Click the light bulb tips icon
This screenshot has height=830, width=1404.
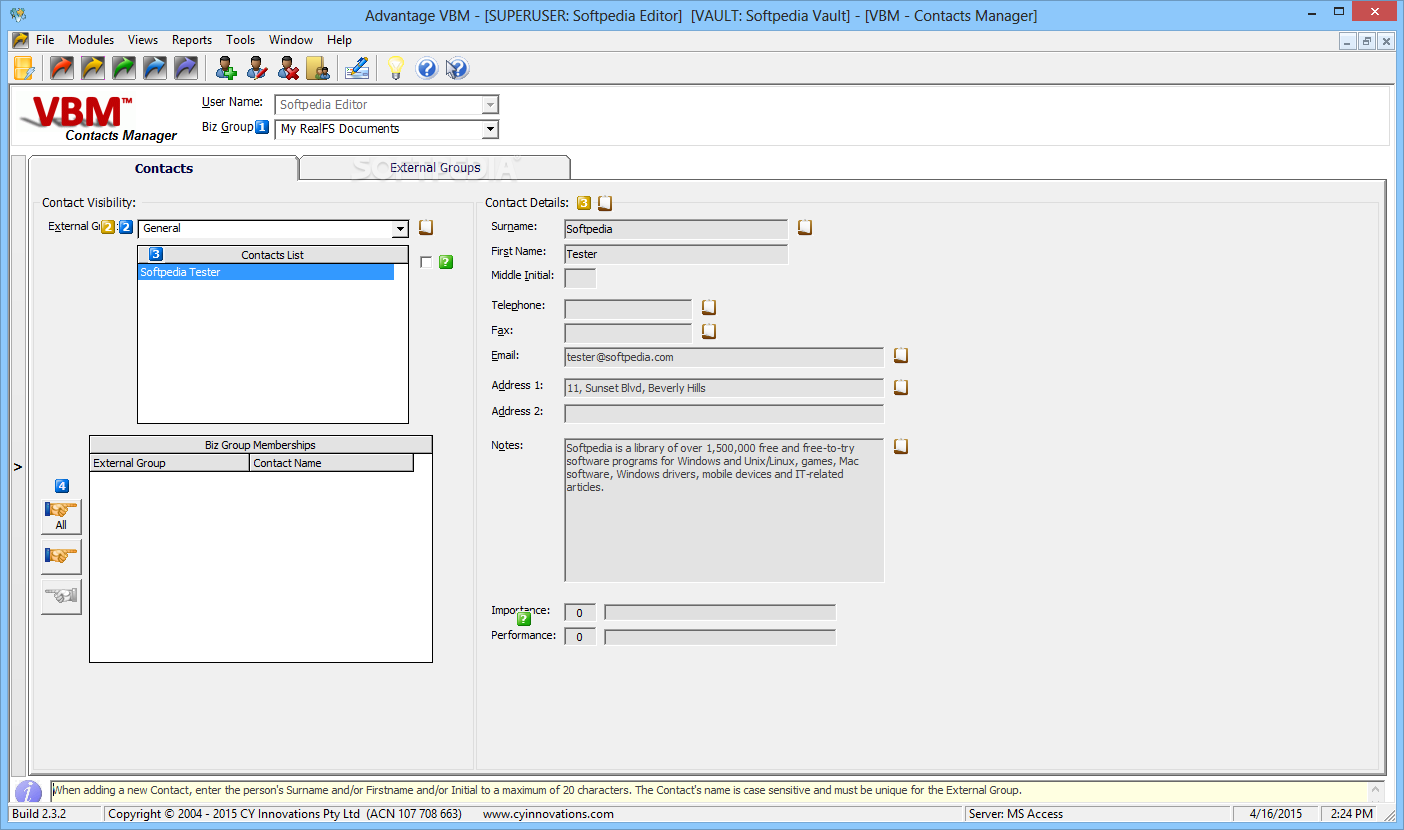[x=396, y=68]
